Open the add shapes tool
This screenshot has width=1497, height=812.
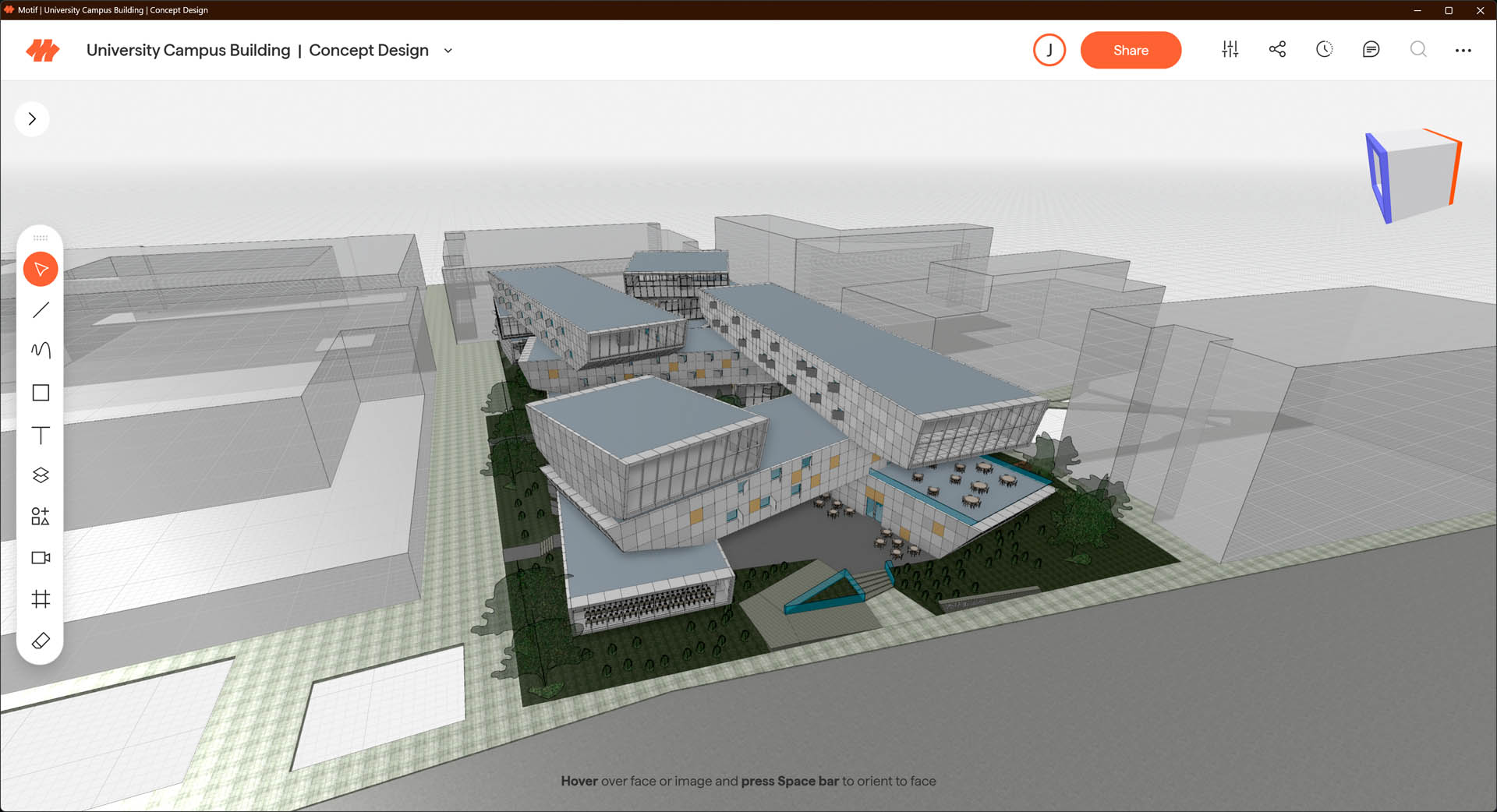click(41, 517)
